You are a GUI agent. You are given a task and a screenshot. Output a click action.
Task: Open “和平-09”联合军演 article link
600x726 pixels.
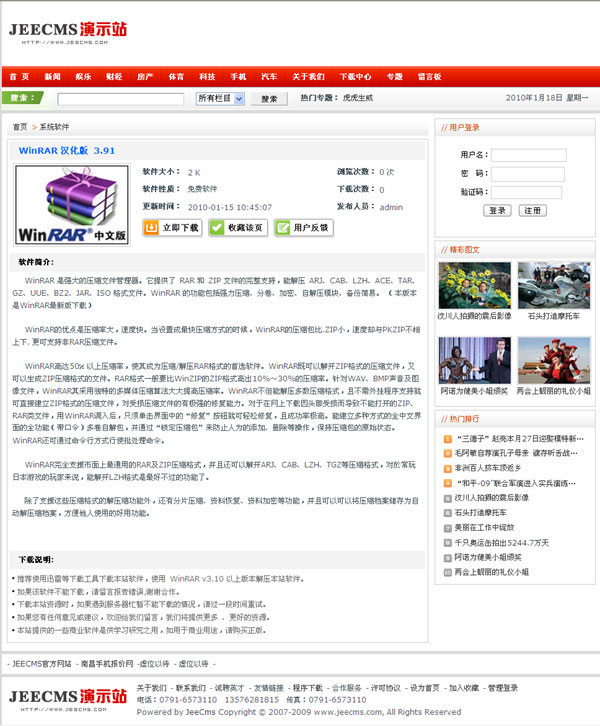point(516,483)
